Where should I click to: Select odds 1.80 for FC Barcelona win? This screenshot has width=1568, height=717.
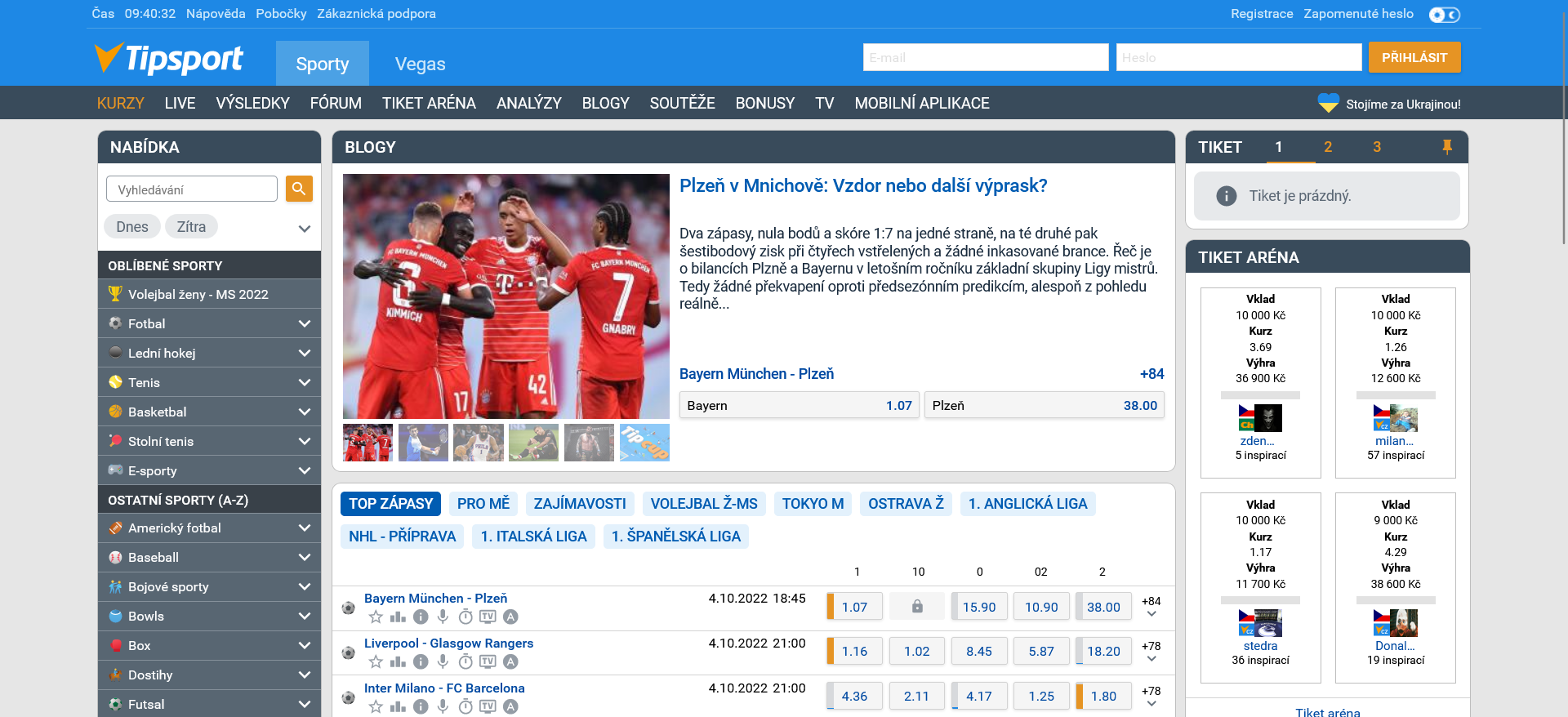click(1103, 697)
